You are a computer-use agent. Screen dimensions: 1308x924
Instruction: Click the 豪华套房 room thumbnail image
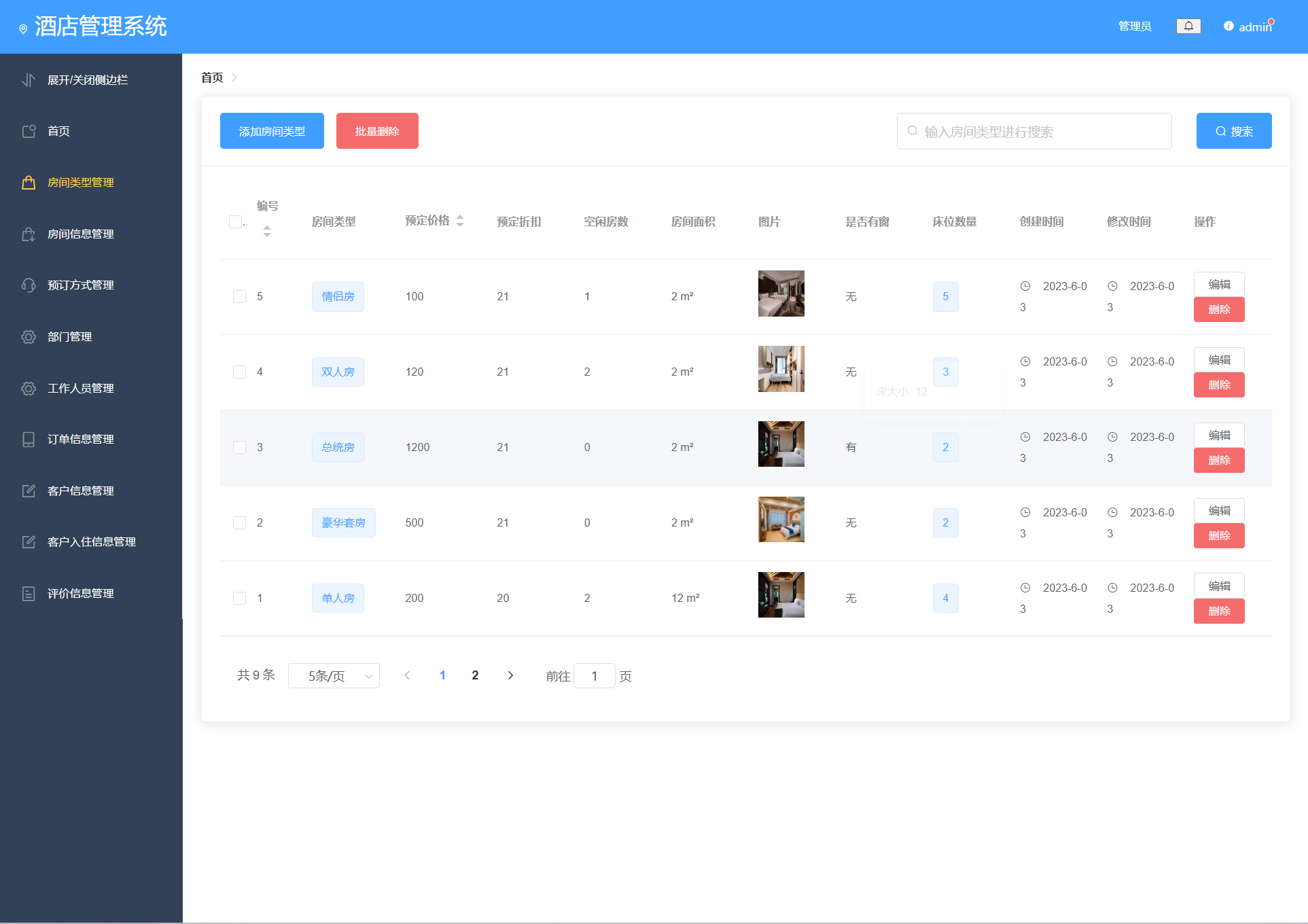point(781,520)
